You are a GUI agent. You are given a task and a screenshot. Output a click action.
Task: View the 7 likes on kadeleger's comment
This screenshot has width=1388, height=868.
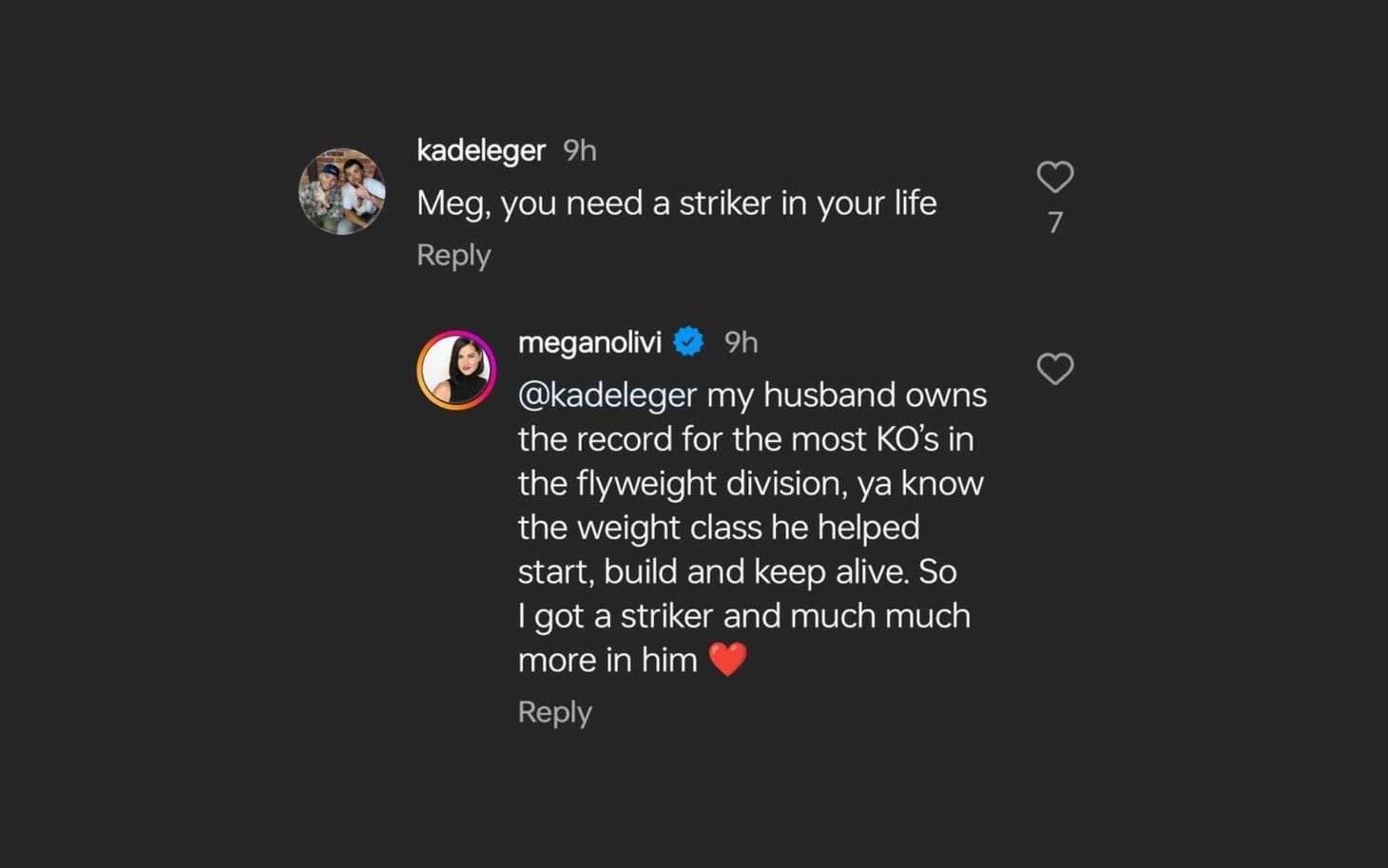click(1055, 222)
